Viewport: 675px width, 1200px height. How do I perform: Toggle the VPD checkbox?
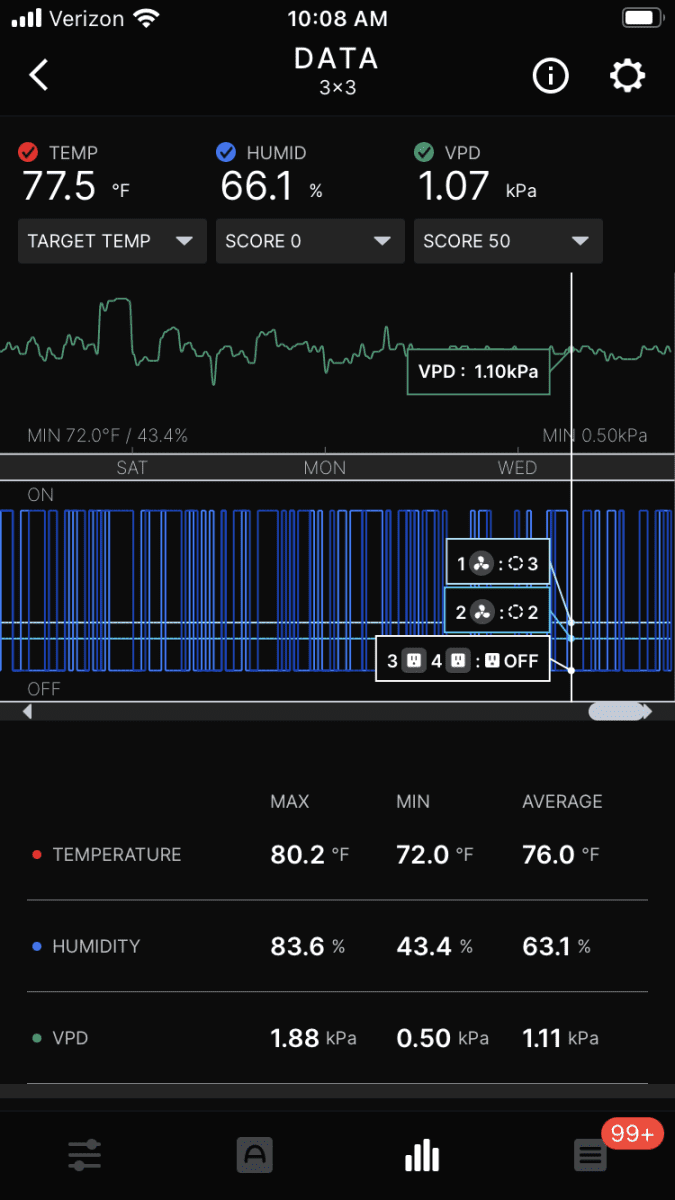click(x=424, y=153)
